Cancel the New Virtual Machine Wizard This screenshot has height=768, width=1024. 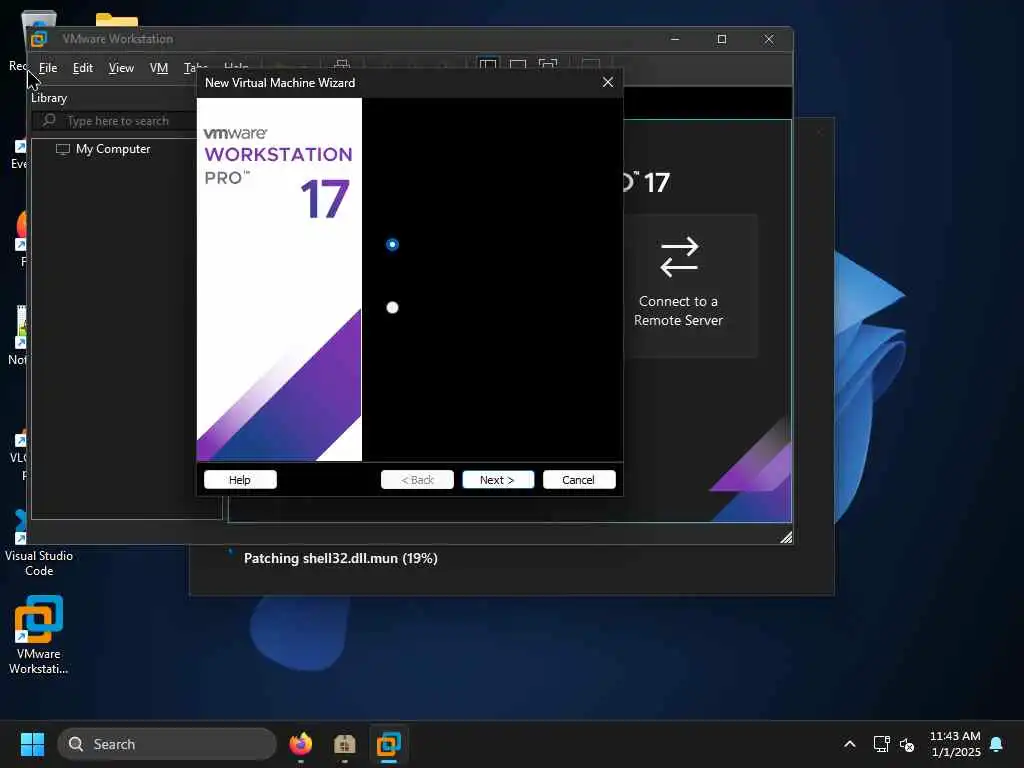coord(579,480)
